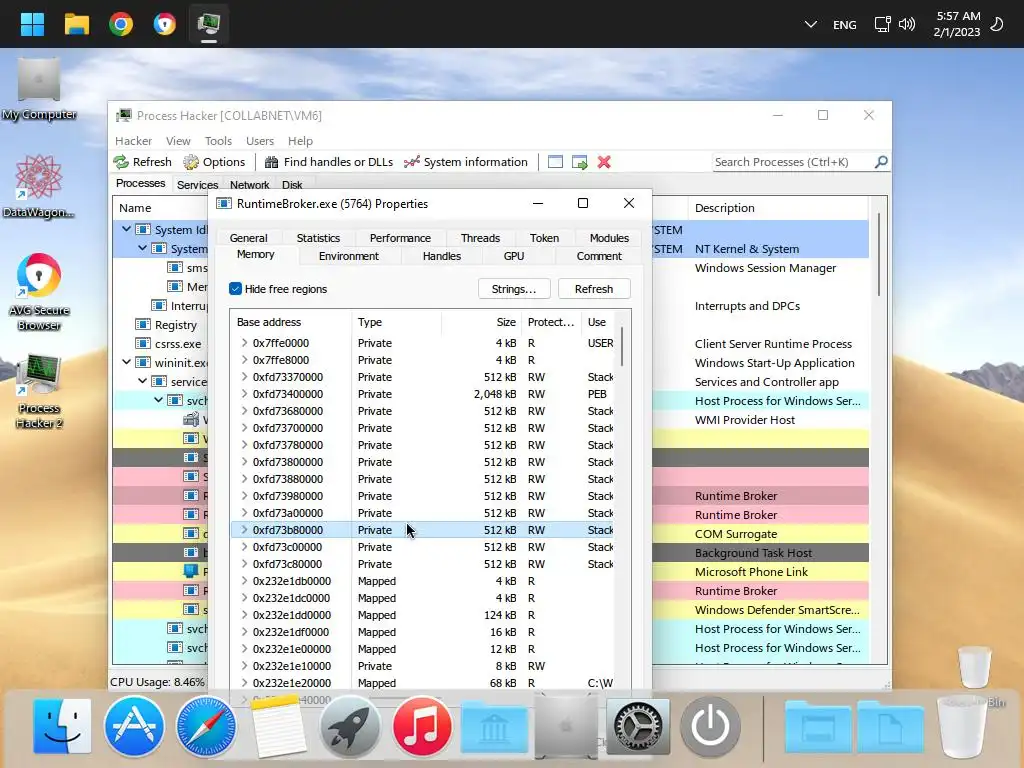Click the clock showing 5:57 AM
This screenshot has height=768, width=1024.
pyautogui.click(x=958, y=16)
